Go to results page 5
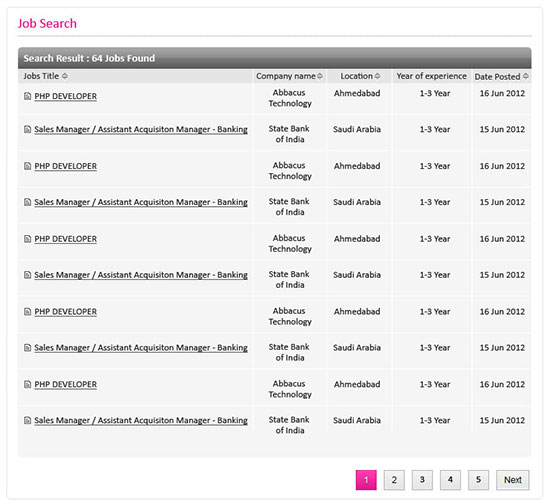Image resolution: width=550 pixels, height=500 pixels. coord(478,480)
